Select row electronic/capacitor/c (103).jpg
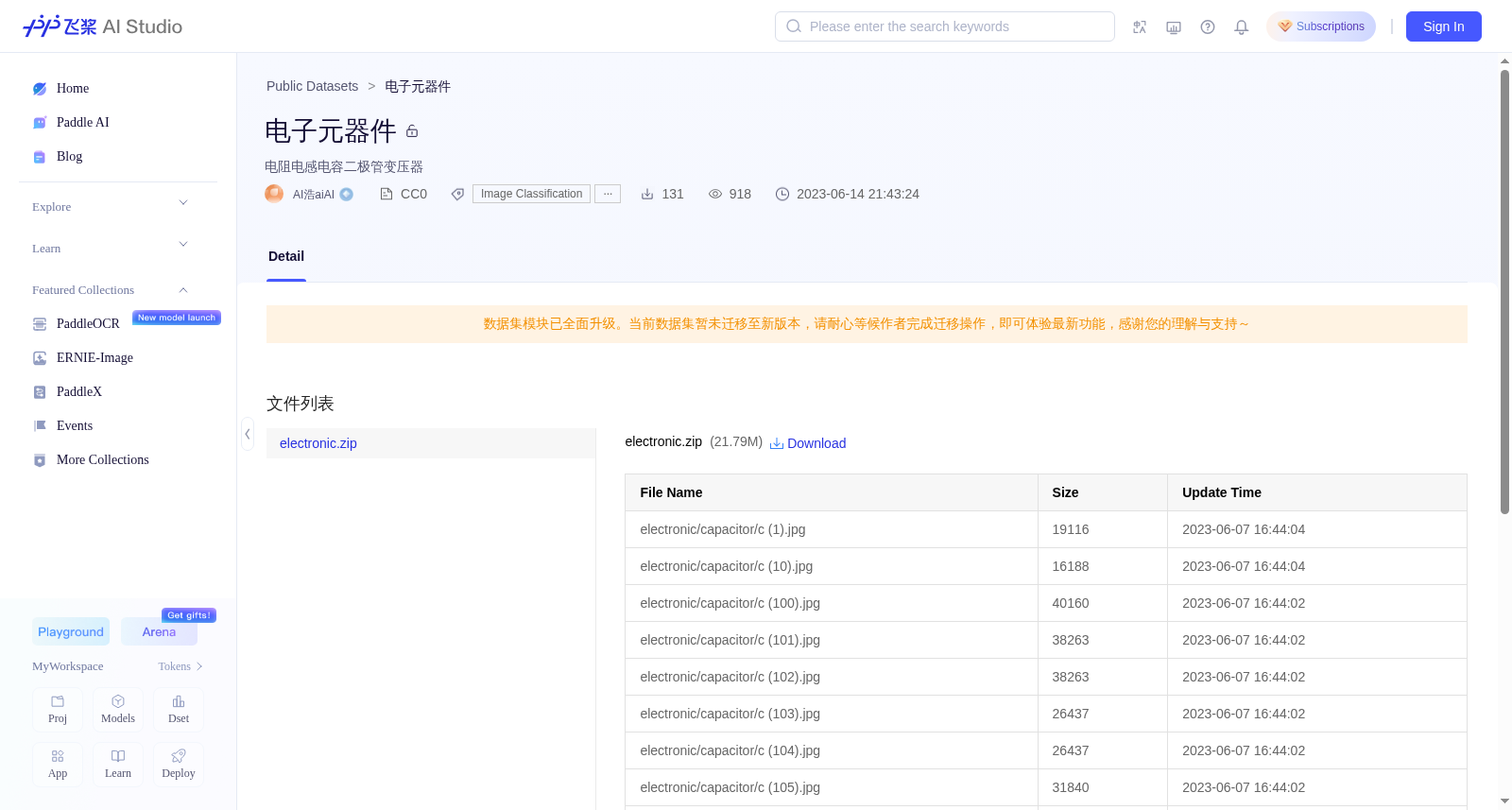The width and height of the screenshot is (1512, 810). pos(1046,714)
